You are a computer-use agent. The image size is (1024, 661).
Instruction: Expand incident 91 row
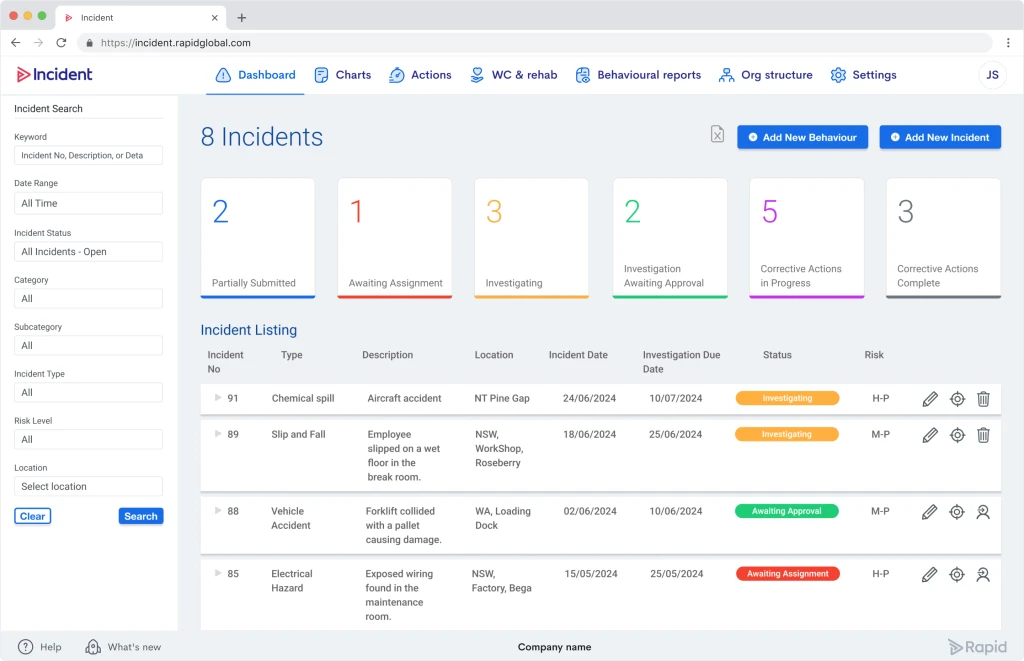click(x=217, y=397)
